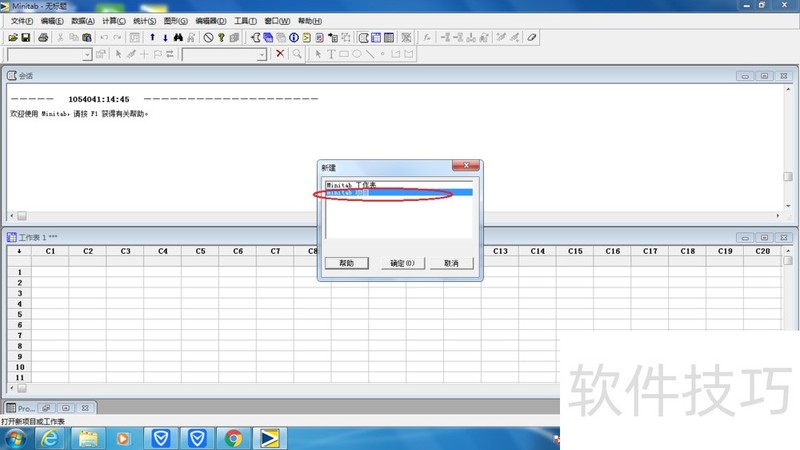Open Find with the binoculars icon
The image size is (800, 450).
tap(178, 38)
